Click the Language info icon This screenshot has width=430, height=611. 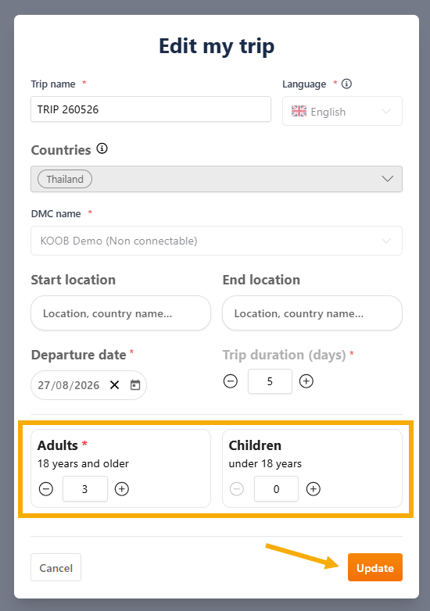point(346,84)
